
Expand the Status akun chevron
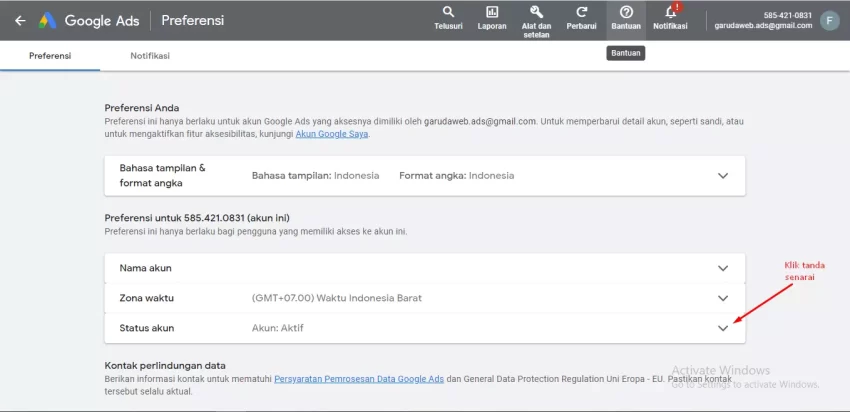[723, 328]
